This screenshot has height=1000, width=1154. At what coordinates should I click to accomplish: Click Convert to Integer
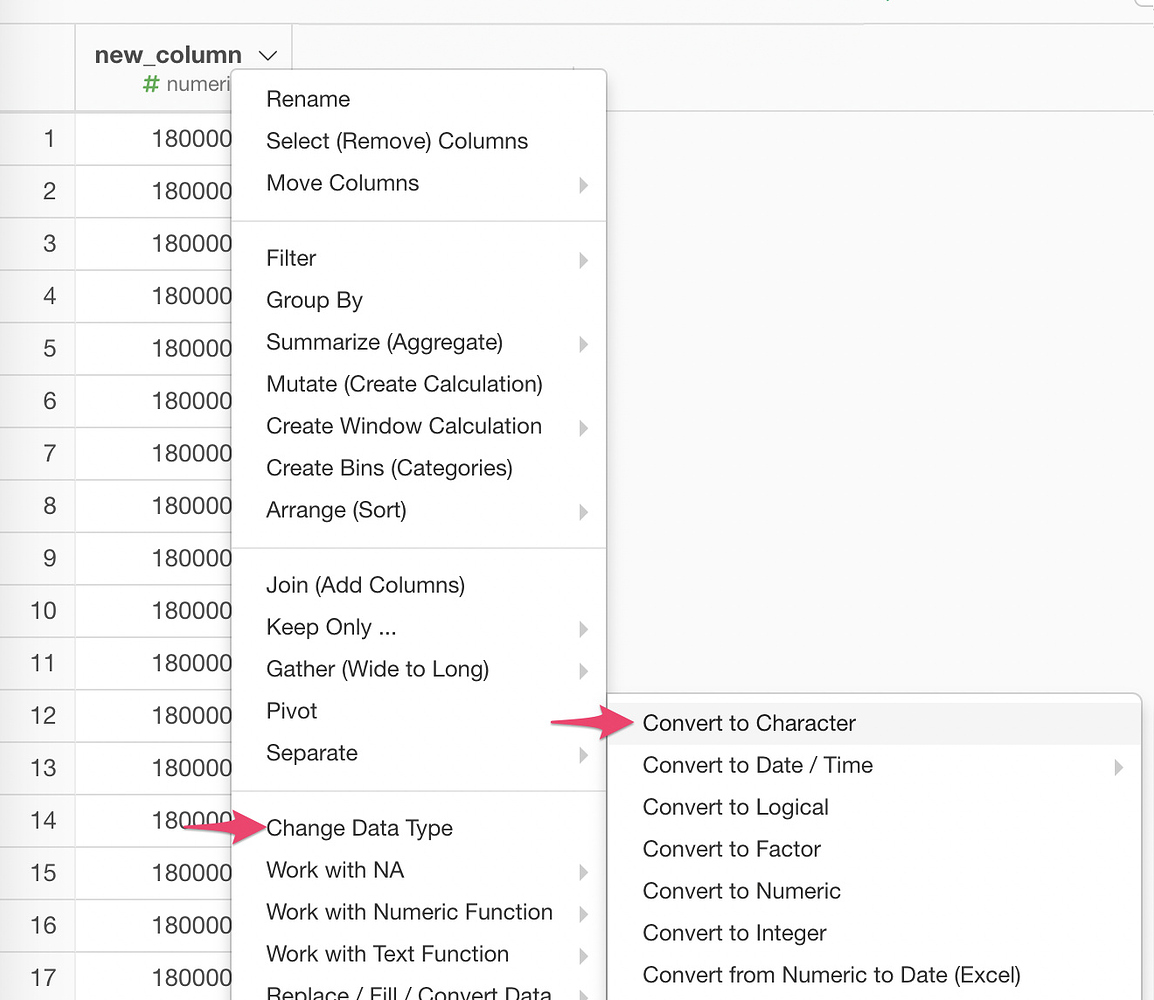[734, 933]
